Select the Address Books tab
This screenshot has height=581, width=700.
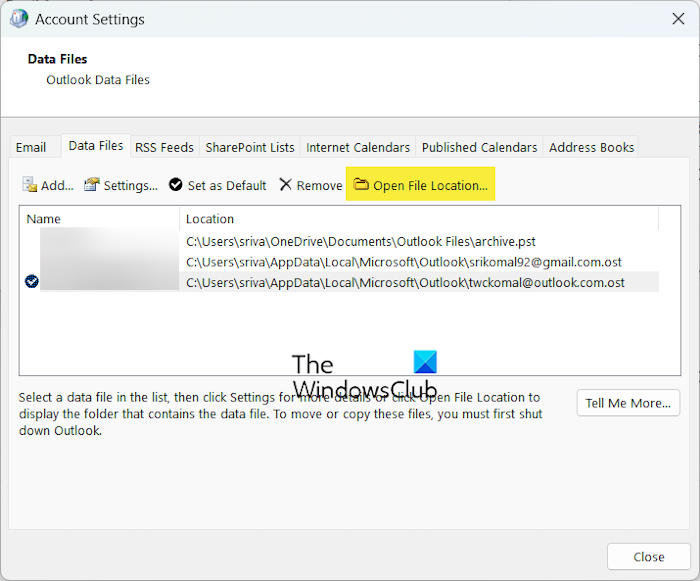[x=591, y=147]
